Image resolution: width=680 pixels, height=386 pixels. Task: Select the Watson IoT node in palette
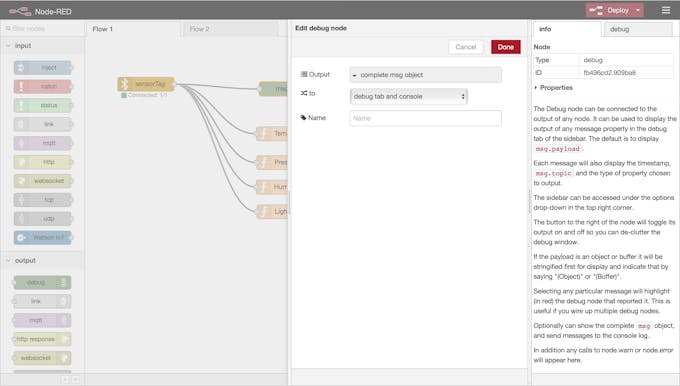click(42, 237)
